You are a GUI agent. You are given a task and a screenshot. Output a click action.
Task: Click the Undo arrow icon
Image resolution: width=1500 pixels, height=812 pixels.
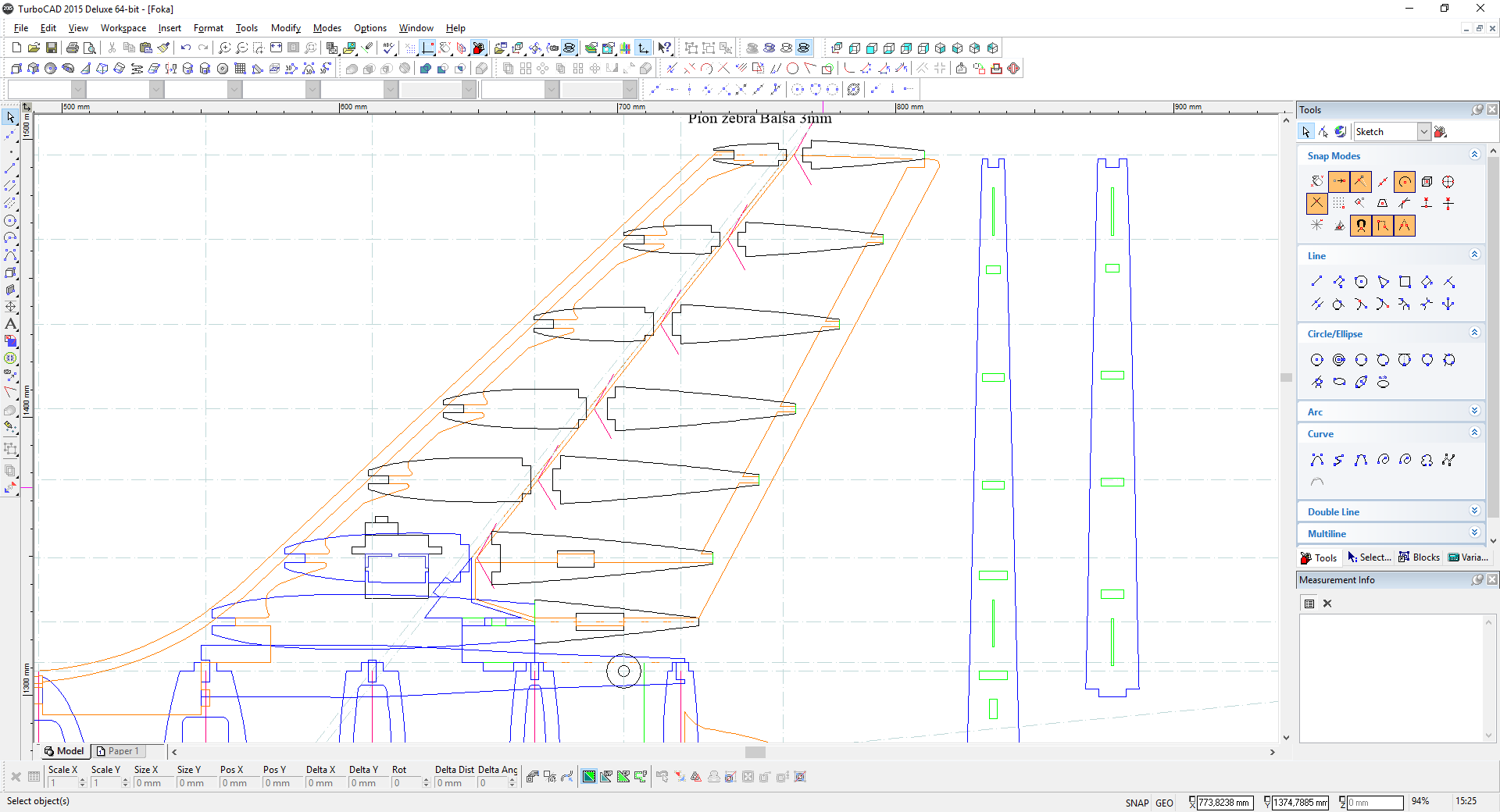click(x=186, y=48)
